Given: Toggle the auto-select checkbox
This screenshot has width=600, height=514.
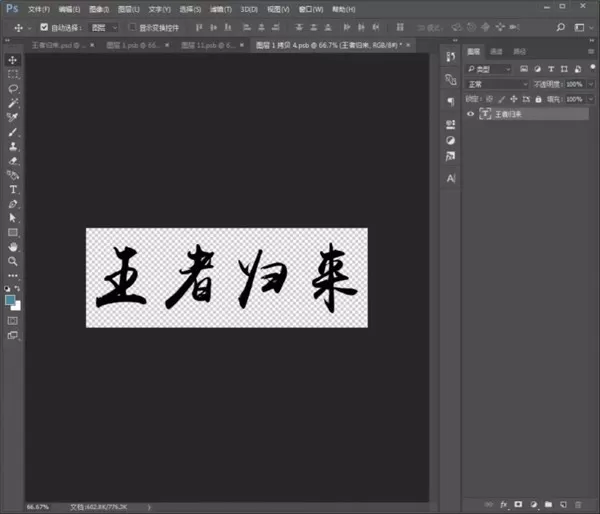Looking at the screenshot, I should click(x=44, y=27).
